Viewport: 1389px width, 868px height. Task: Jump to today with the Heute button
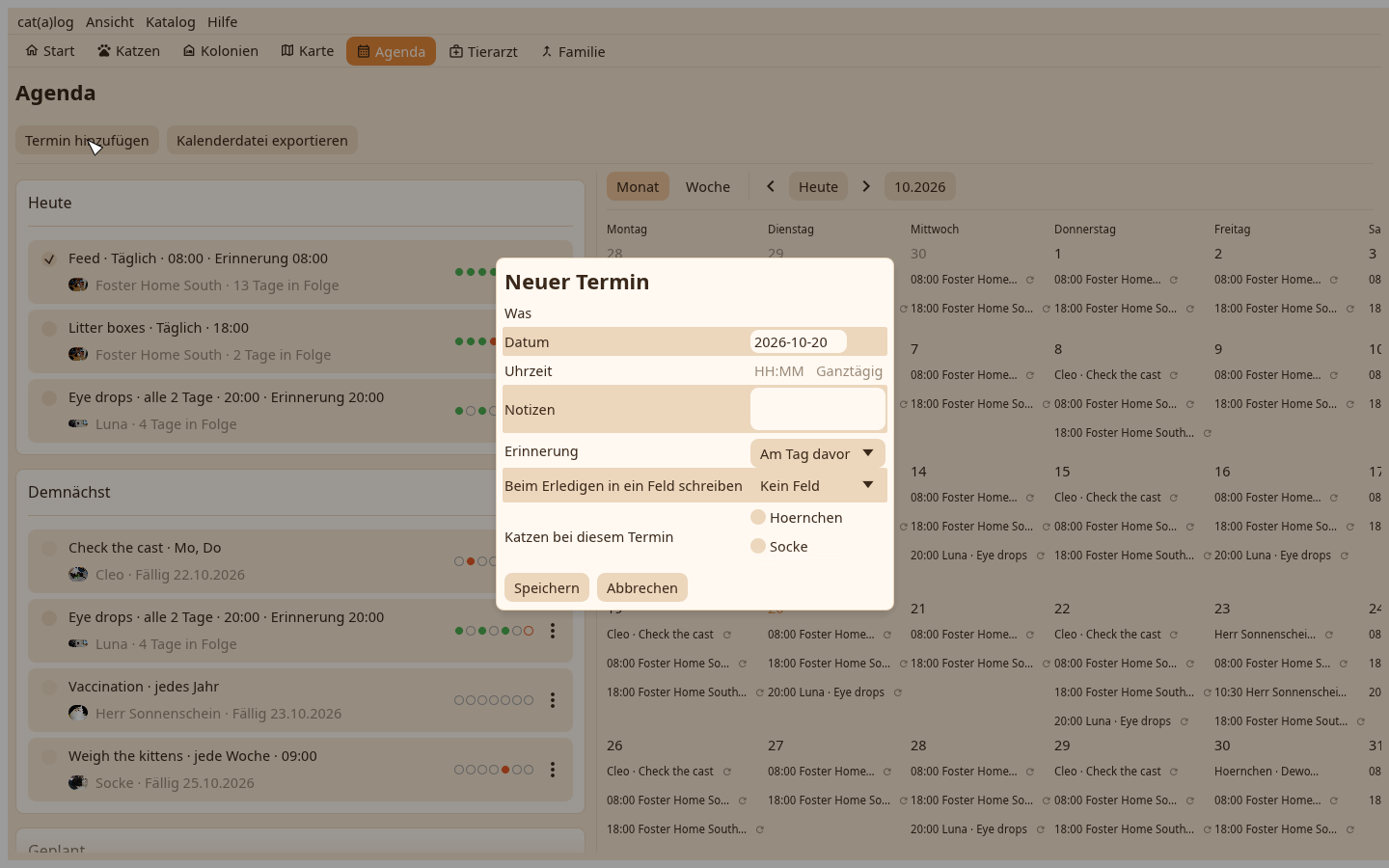click(x=818, y=186)
